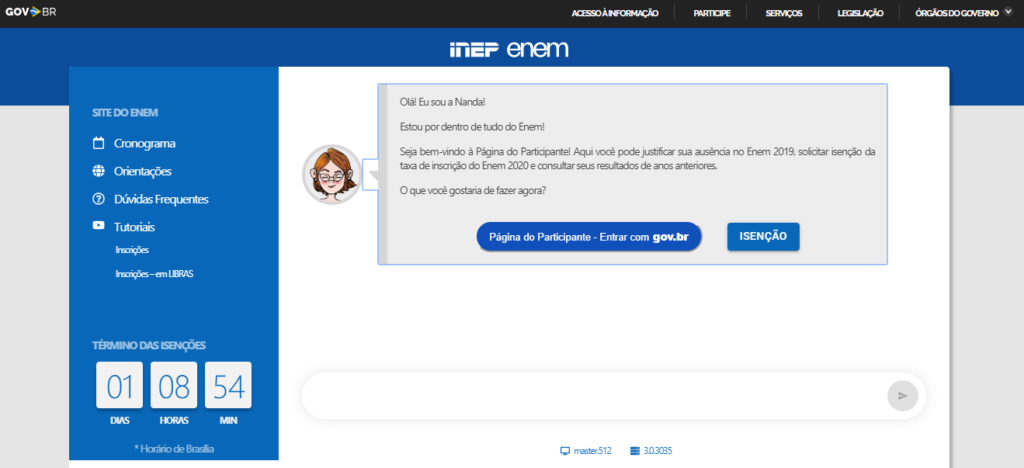
Task: Click the GOV.BR logo at top left
Action: point(31,13)
